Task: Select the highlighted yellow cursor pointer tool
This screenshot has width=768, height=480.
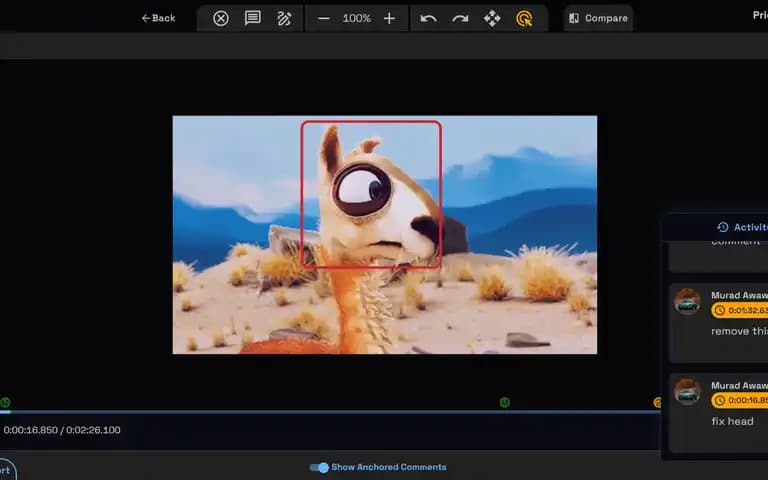Action: pos(524,19)
